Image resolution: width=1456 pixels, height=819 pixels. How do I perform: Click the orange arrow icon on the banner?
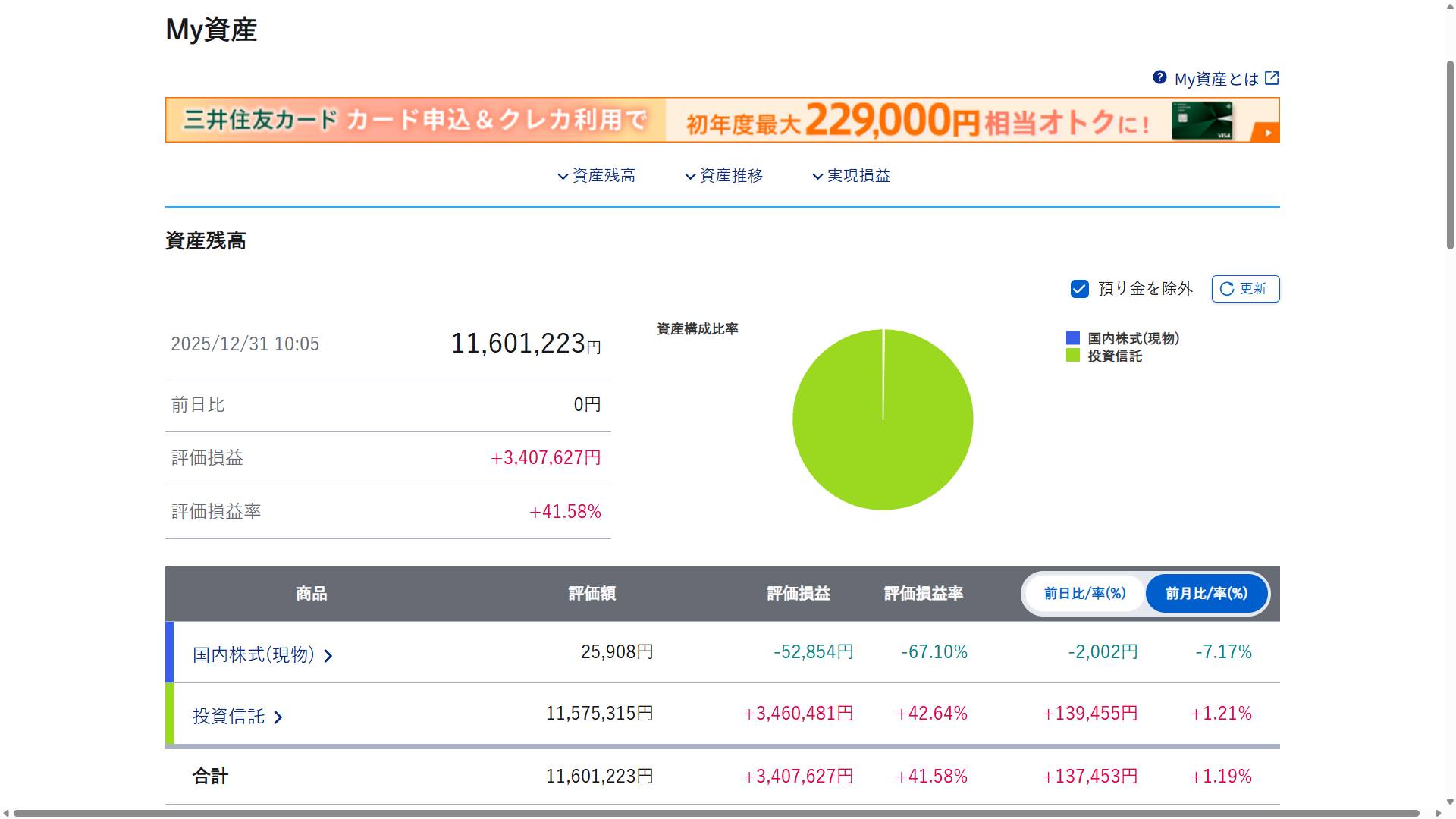pyautogui.click(x=1266, y=130)
